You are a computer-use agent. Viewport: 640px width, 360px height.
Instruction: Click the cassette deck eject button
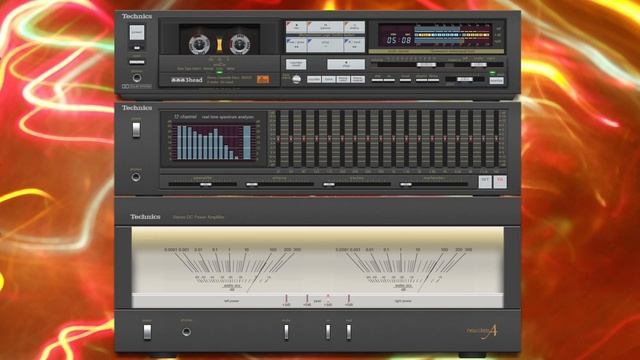(137, 62)
